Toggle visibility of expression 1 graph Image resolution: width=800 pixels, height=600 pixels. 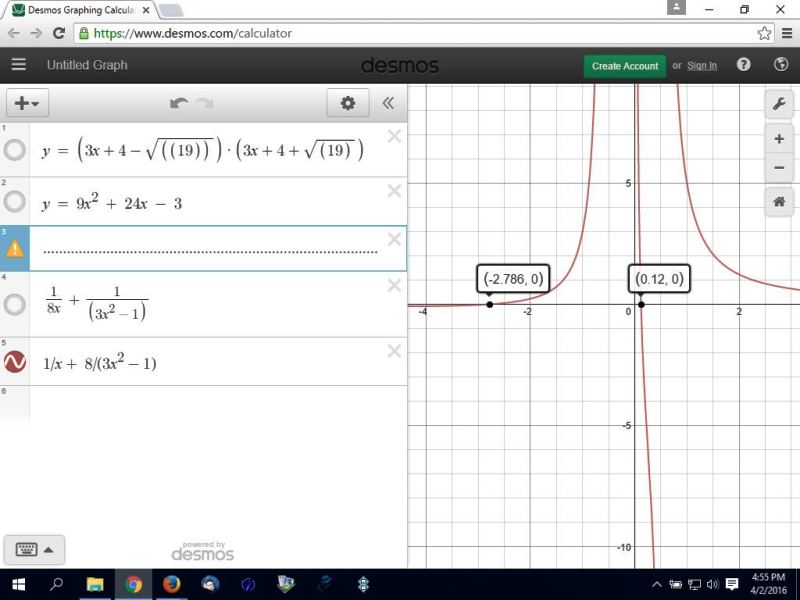point(14,151)
